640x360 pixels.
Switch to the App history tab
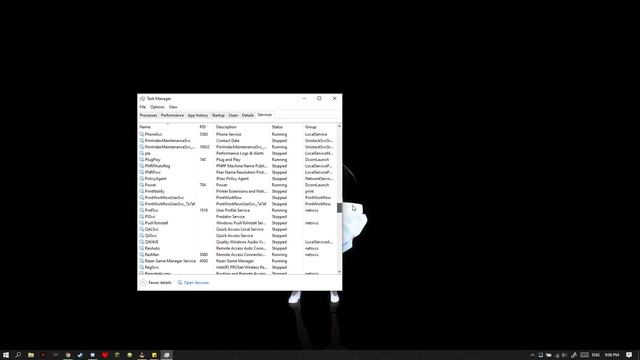click(x=198, y=116)
